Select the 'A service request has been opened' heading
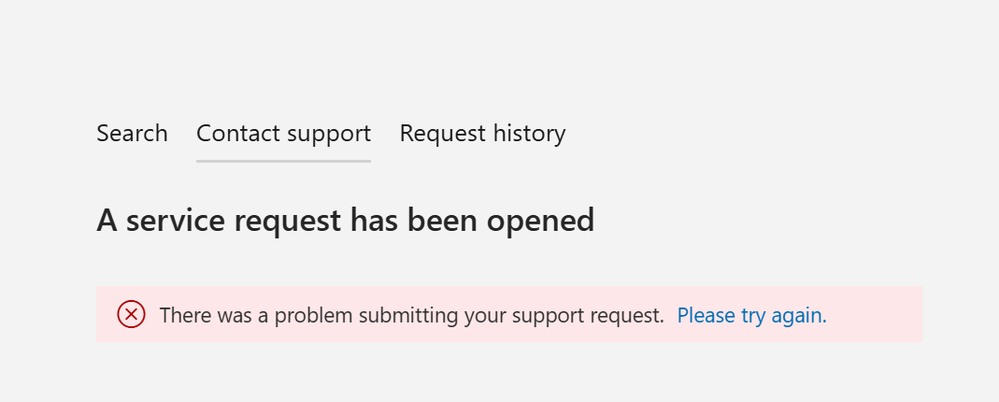The image size is (999, 402). (x=345, y=220)
